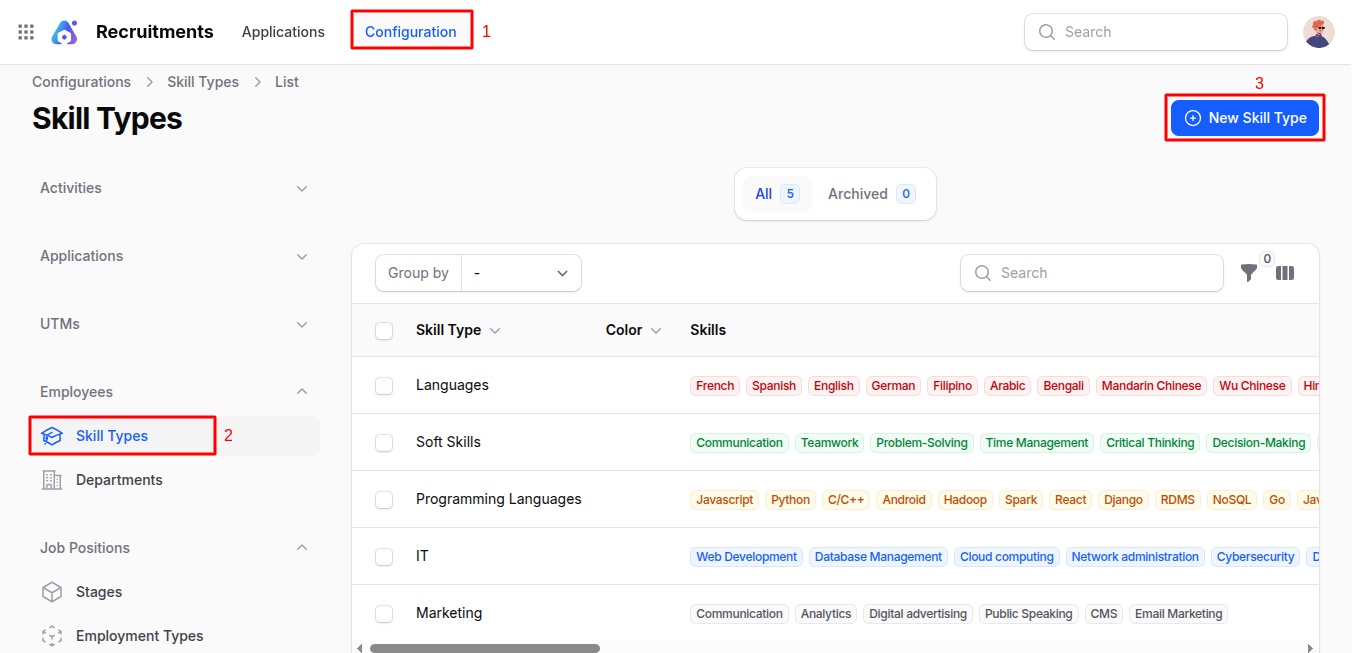Select the Programming Languages row checkbox
This screenshot has width=1352, height=653.
point(384,500)
